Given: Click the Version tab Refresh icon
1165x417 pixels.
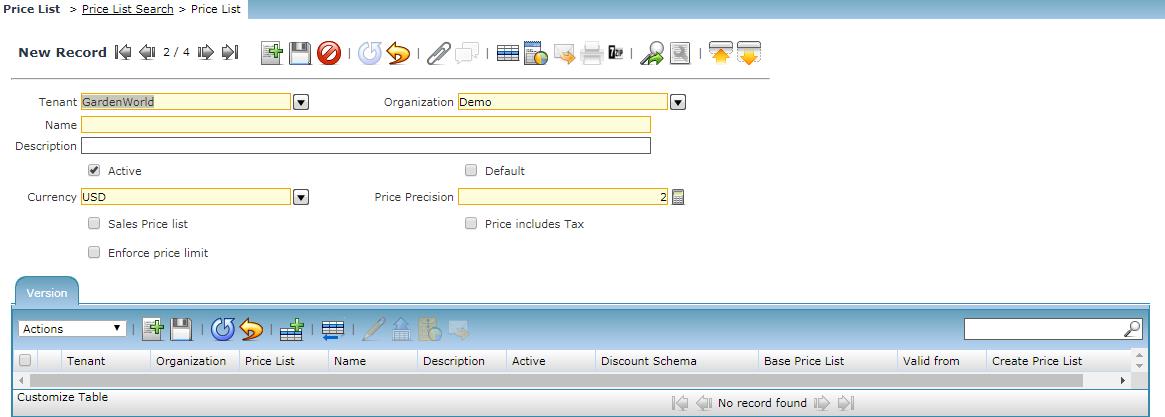Looking at the screenshot, I should pos(222,329).
